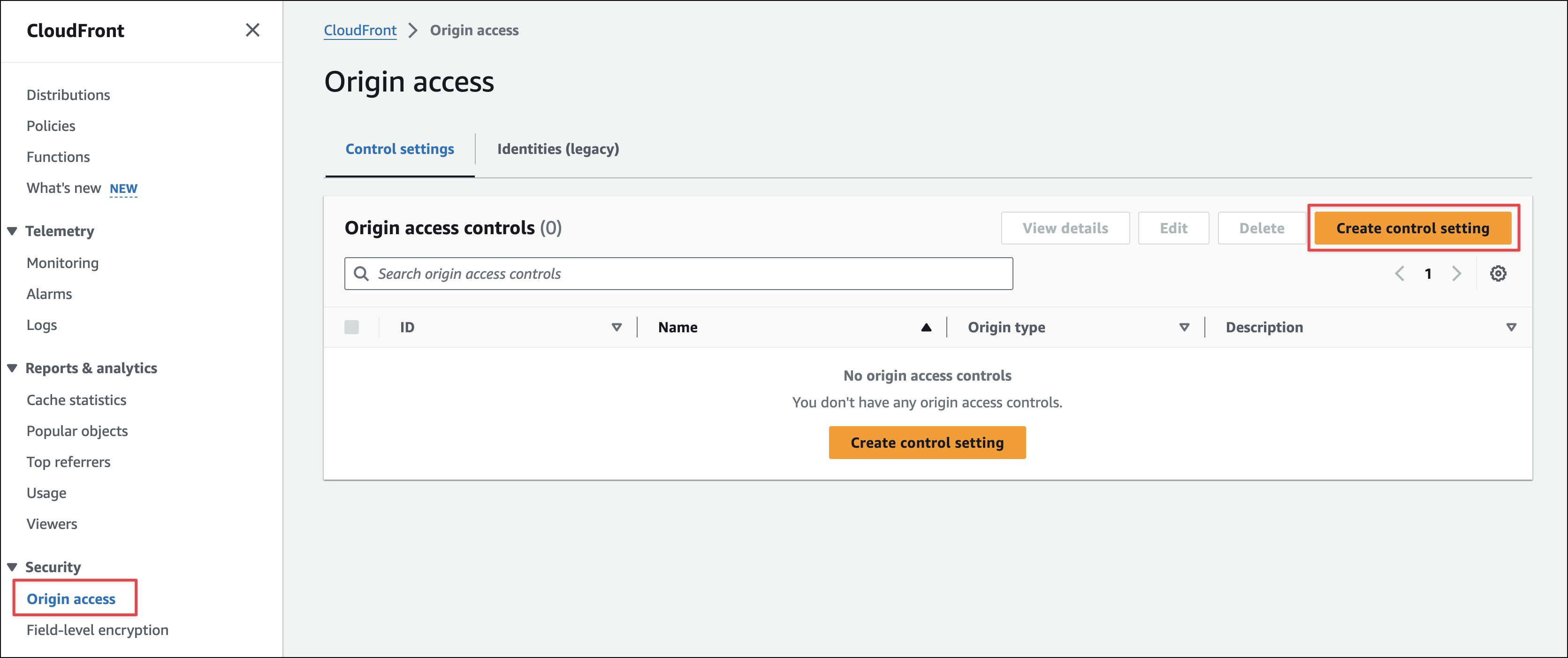Screen dimensions: 1568x658
Task: Open CloudFront breadcrumb link
Action: (360, 31)
